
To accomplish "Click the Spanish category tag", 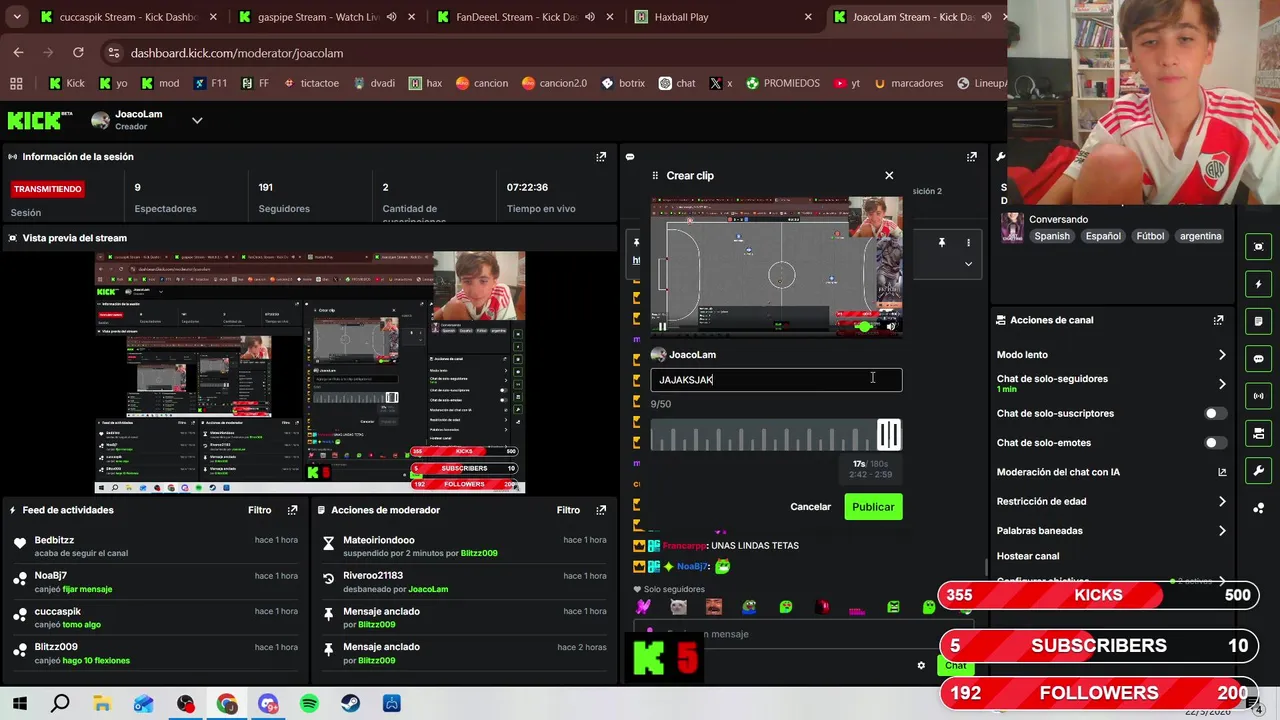I will [x=1052, y=236].
